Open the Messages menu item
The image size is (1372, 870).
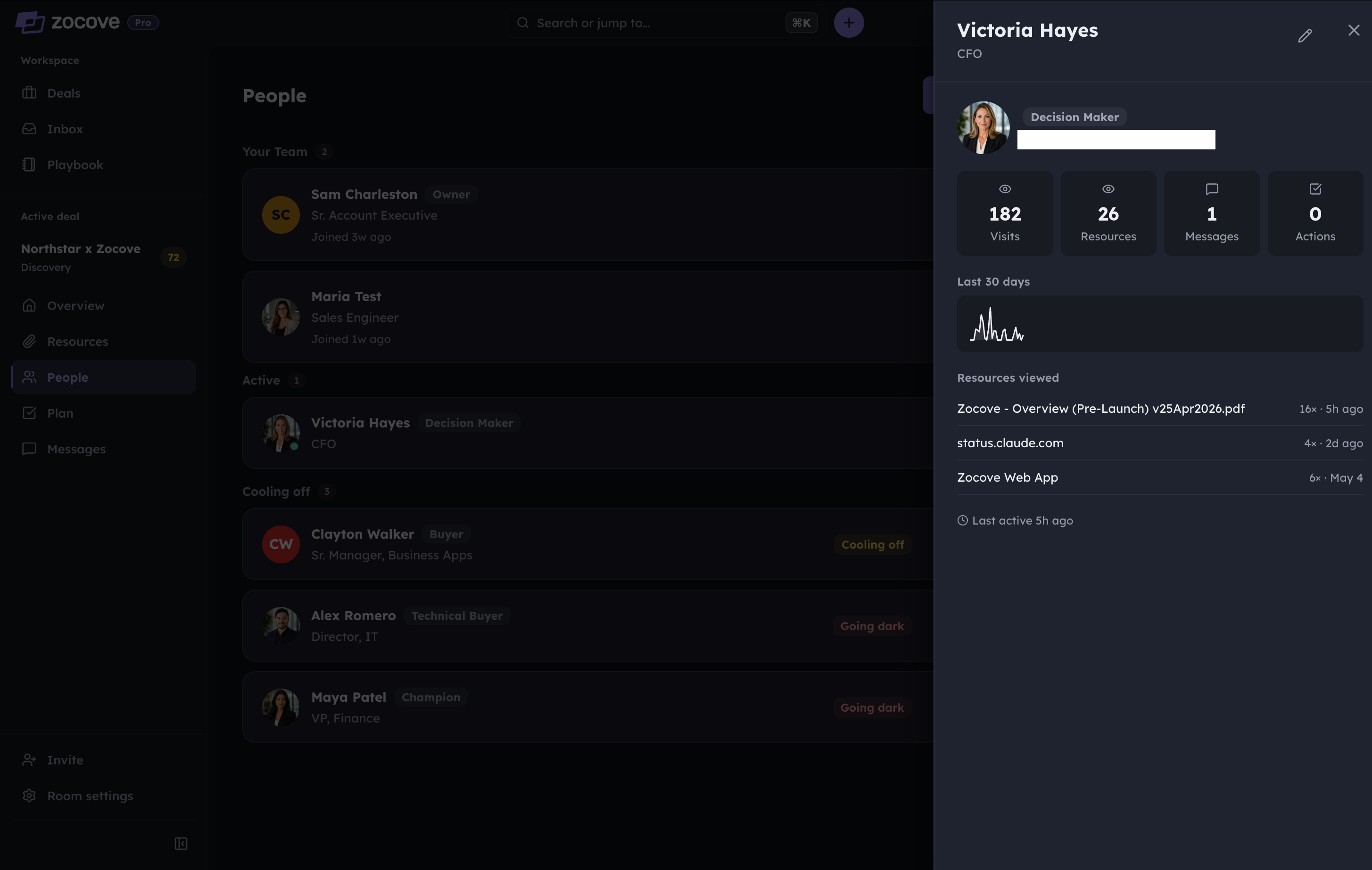[104, 449]
